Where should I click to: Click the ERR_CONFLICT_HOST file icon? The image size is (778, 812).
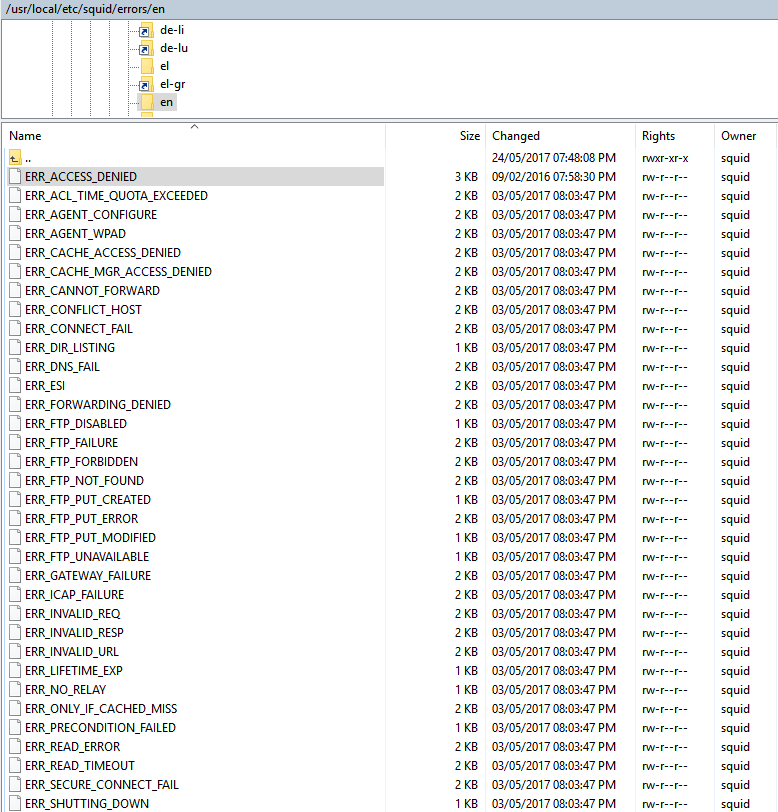(x=15, y=310)
